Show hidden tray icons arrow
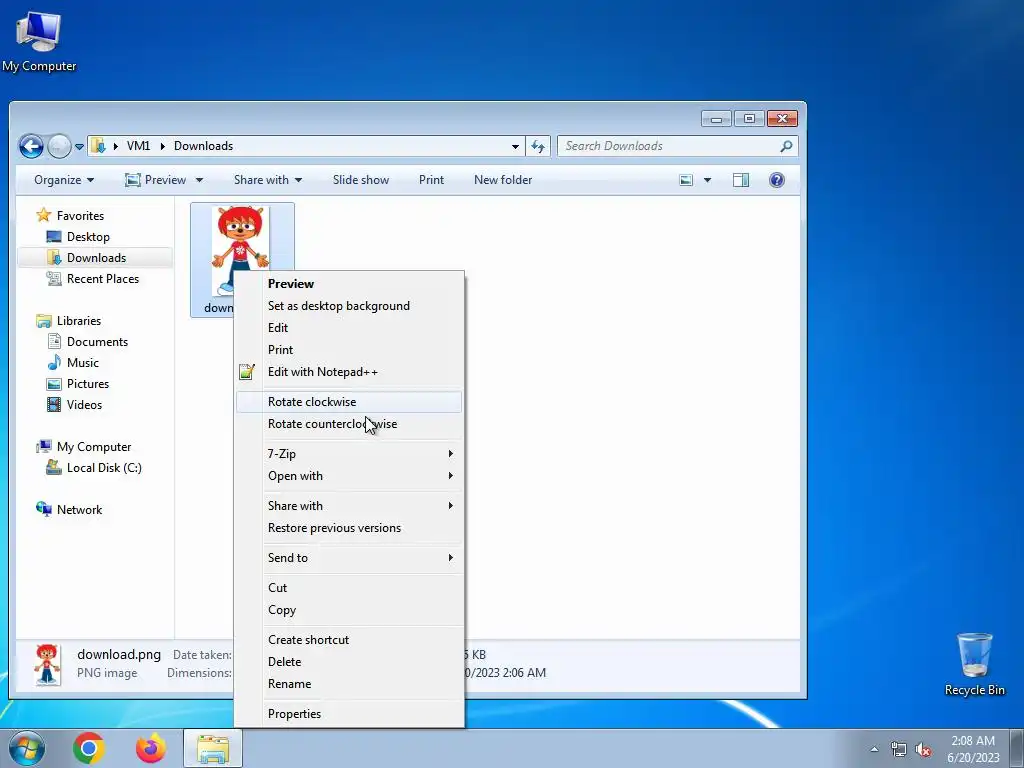Screen dimensions: 1024x768 (x=874, y=749)
